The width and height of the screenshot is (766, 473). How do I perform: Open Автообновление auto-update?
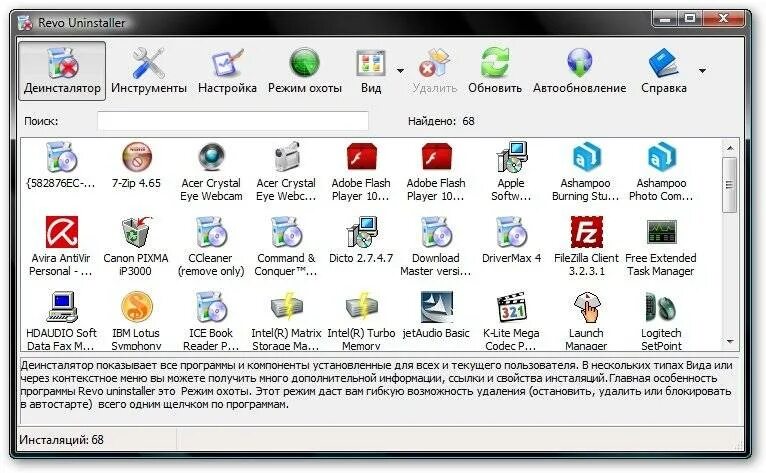[x=579, y=71]
